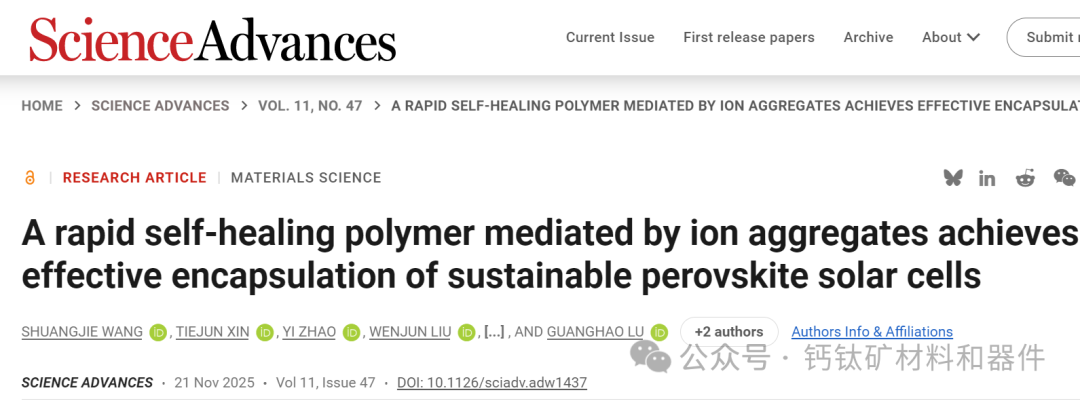Show the +2 authors
Screen dimensions: 1080x401
729,332
